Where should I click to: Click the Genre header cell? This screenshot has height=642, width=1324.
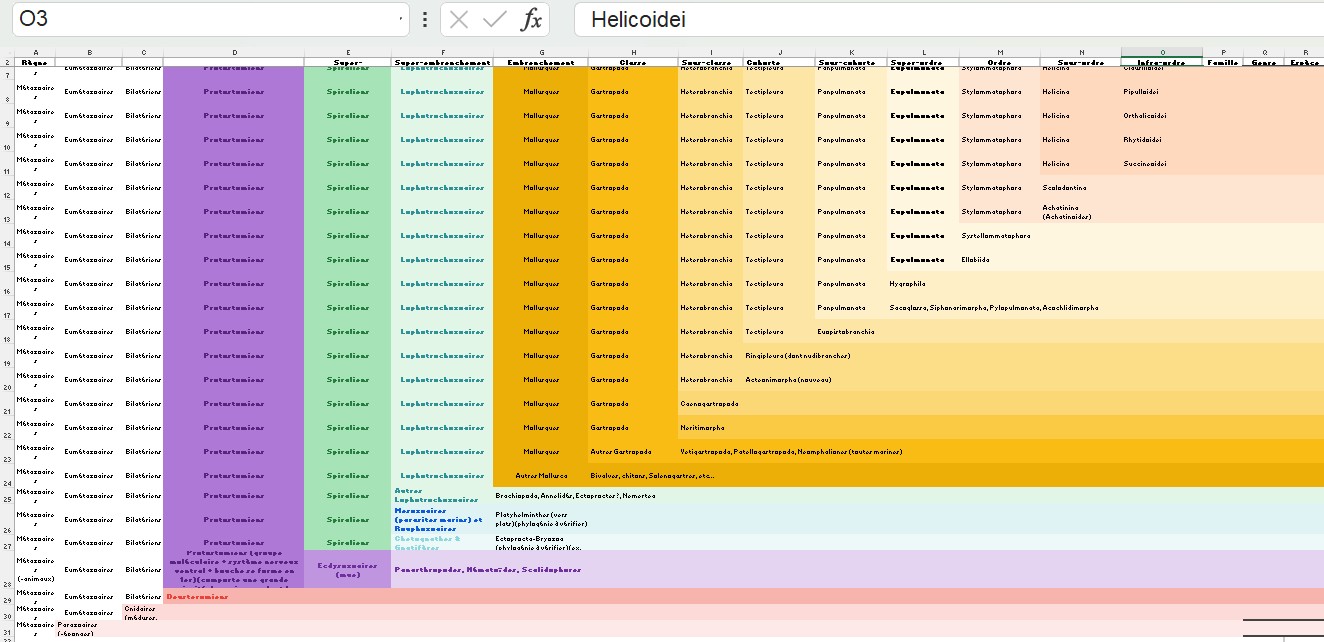click(1264, 62)
